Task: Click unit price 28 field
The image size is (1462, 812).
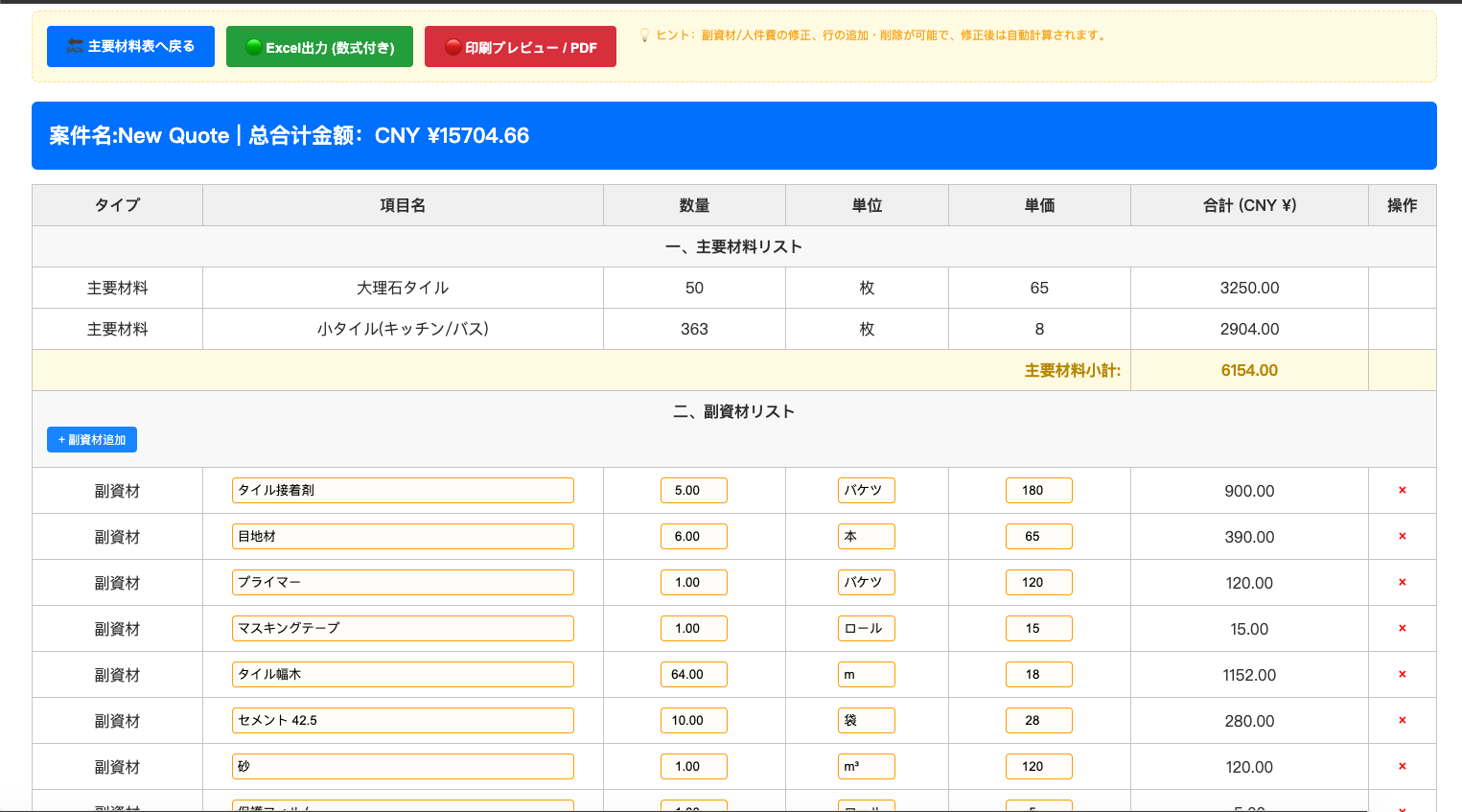Action: pyautogui.click(x=1039, y=720)
